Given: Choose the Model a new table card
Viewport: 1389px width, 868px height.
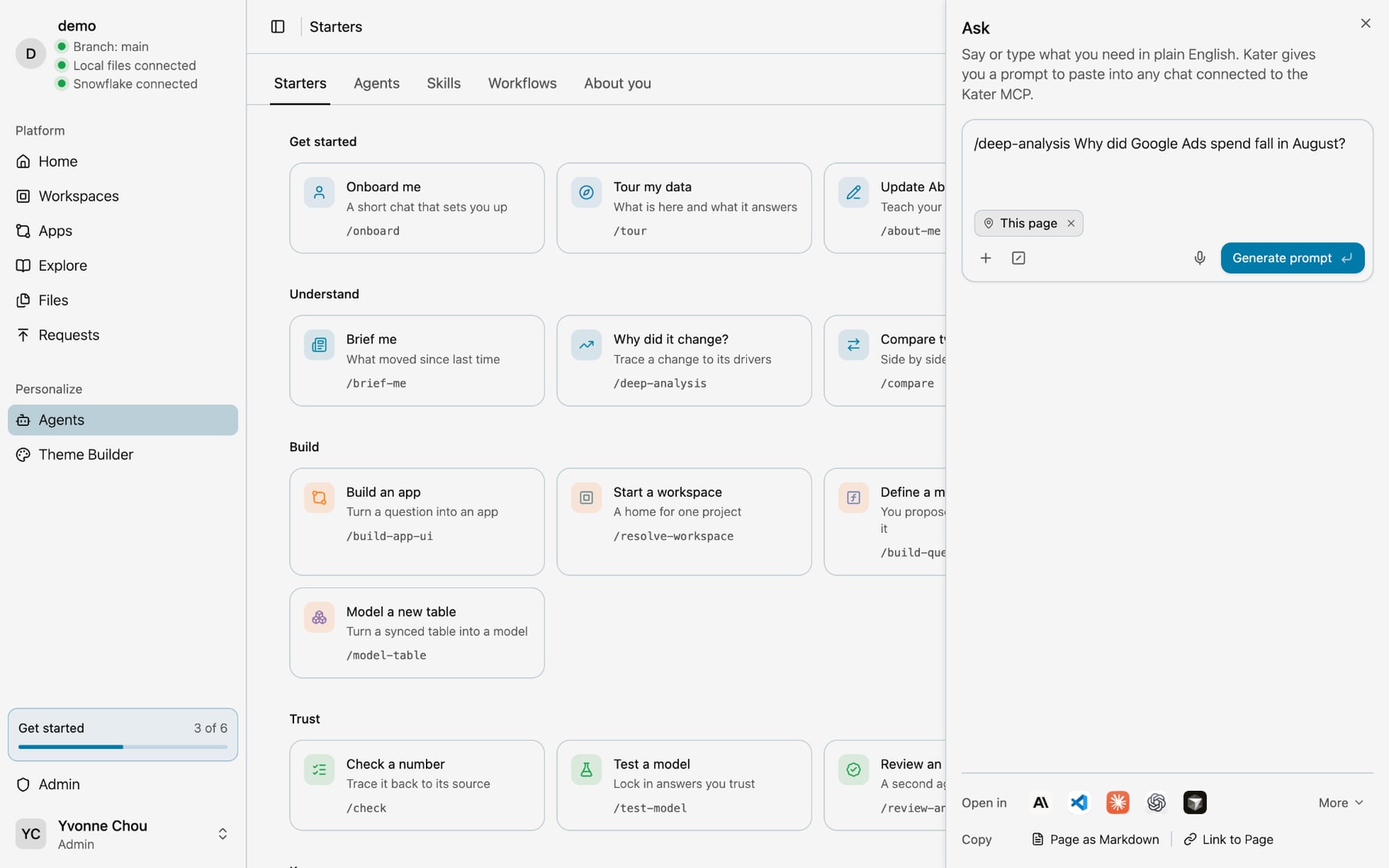Looking at the screenshot, I should coord(417,633).
